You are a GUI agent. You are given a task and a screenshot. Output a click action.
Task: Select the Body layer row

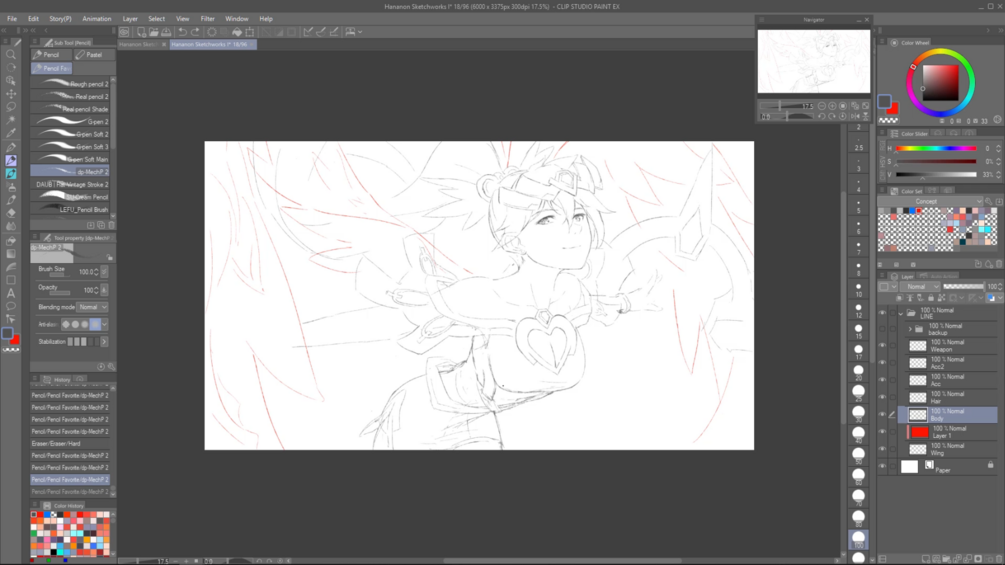click(948, 414)
